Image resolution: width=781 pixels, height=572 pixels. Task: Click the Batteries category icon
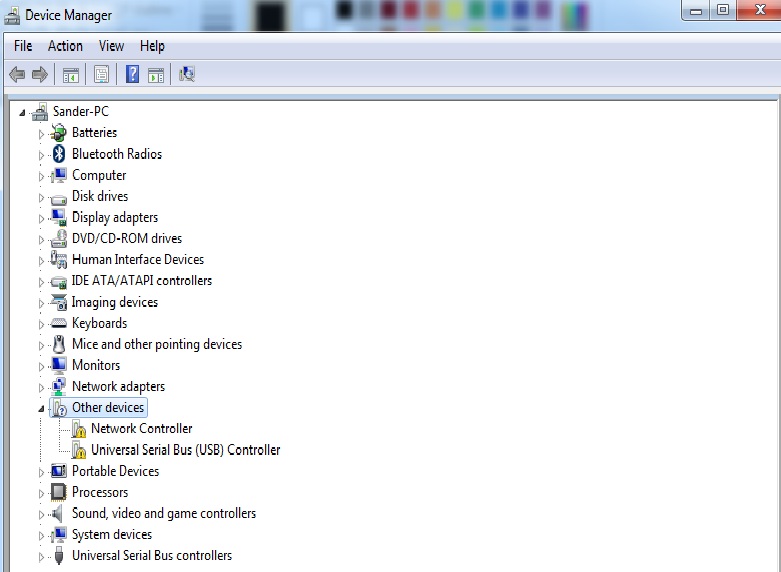tap(59, 133)
